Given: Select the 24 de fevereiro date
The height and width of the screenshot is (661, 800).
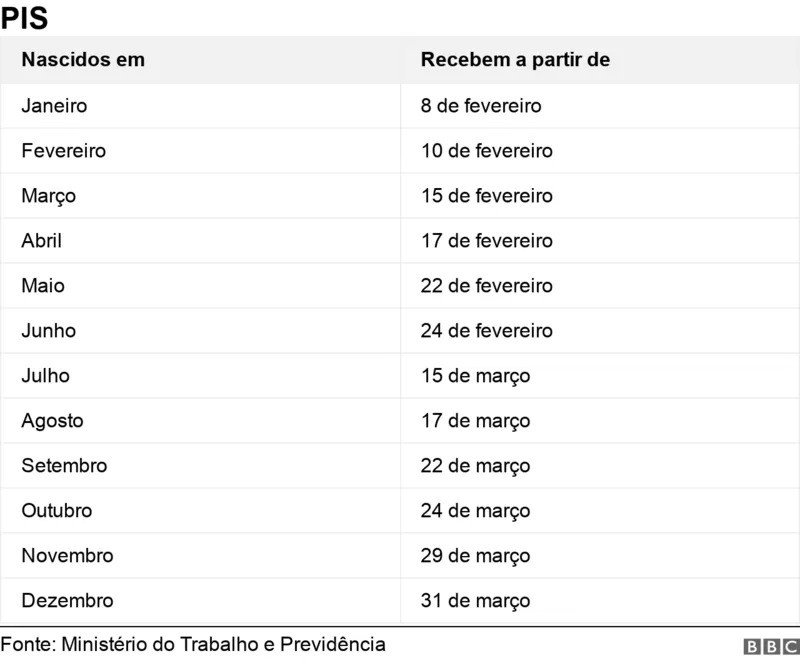Looking at the screenshot, I should (487, 330).
